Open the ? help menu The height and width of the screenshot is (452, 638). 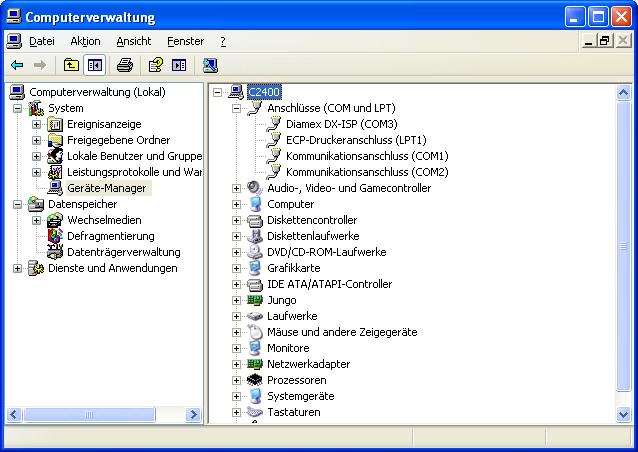[x=223, y=41]
